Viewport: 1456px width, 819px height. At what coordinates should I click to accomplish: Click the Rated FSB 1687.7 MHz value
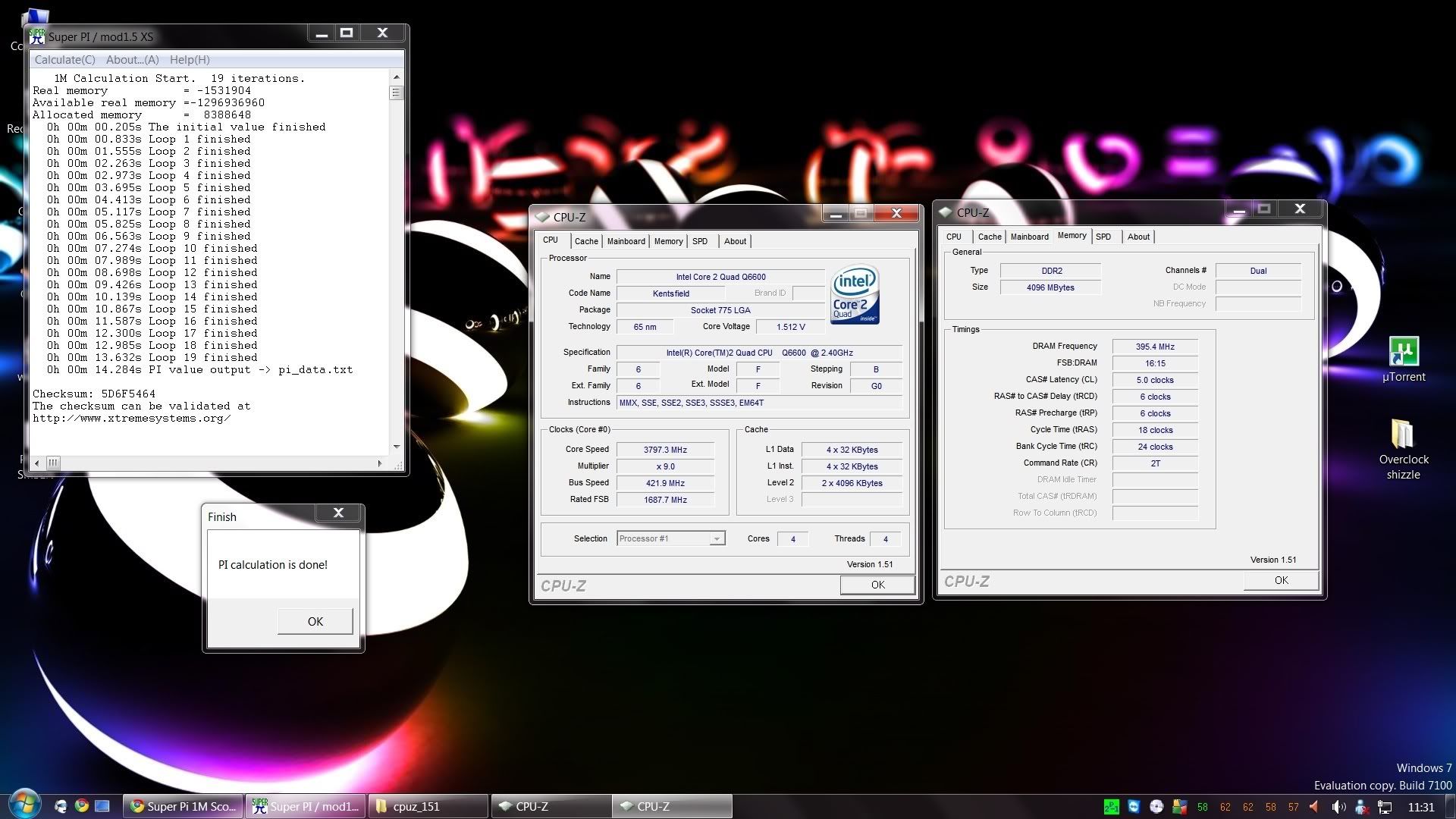click(665, 500)
